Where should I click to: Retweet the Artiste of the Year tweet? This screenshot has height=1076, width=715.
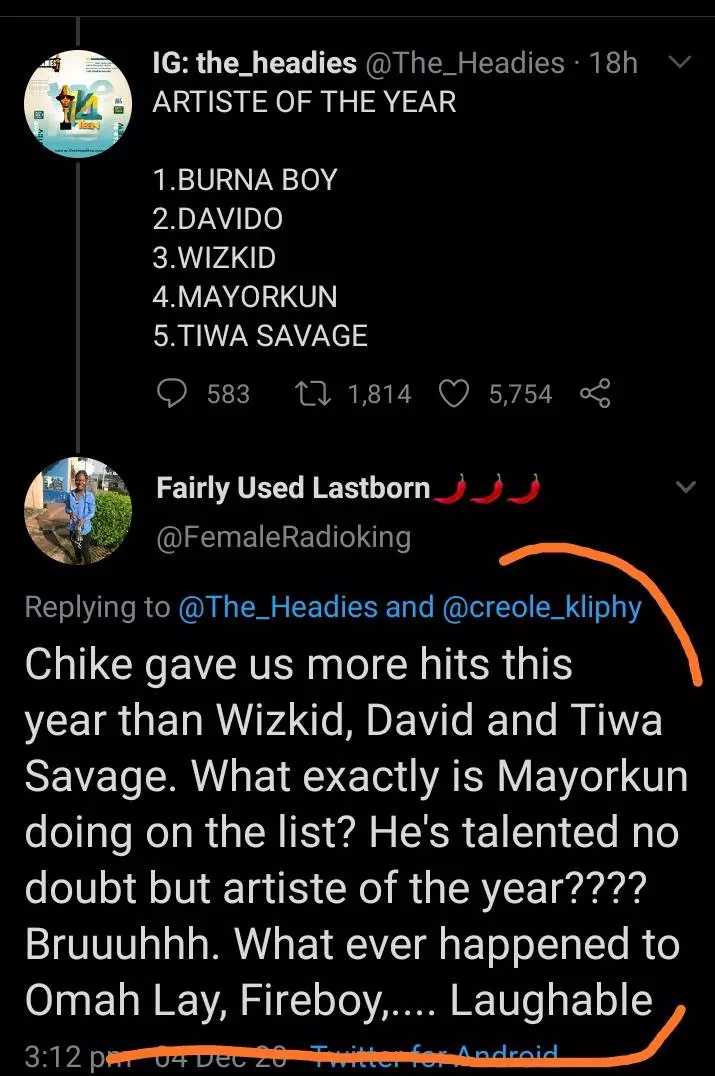point(323,394)
